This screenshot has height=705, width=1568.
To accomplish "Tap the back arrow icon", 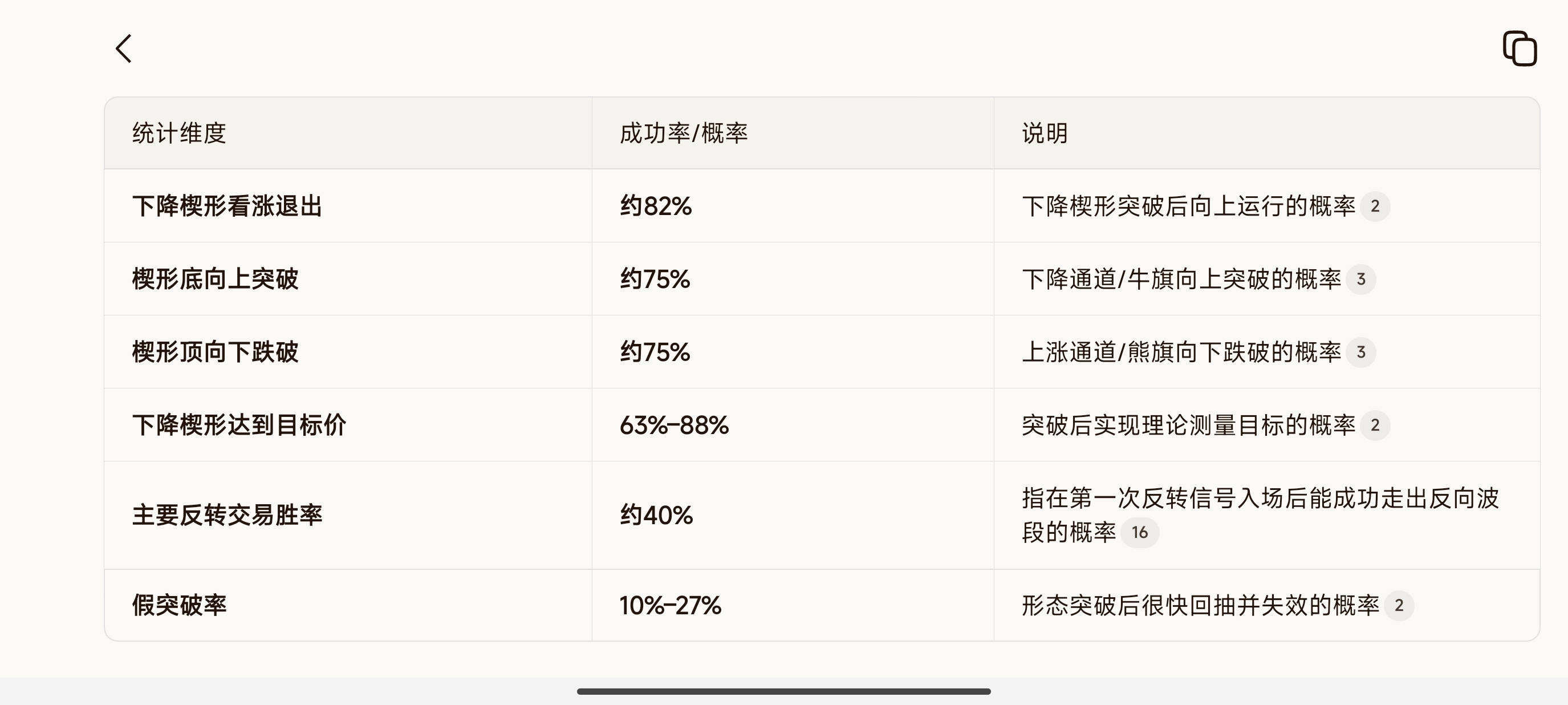I will coord(124,48).
